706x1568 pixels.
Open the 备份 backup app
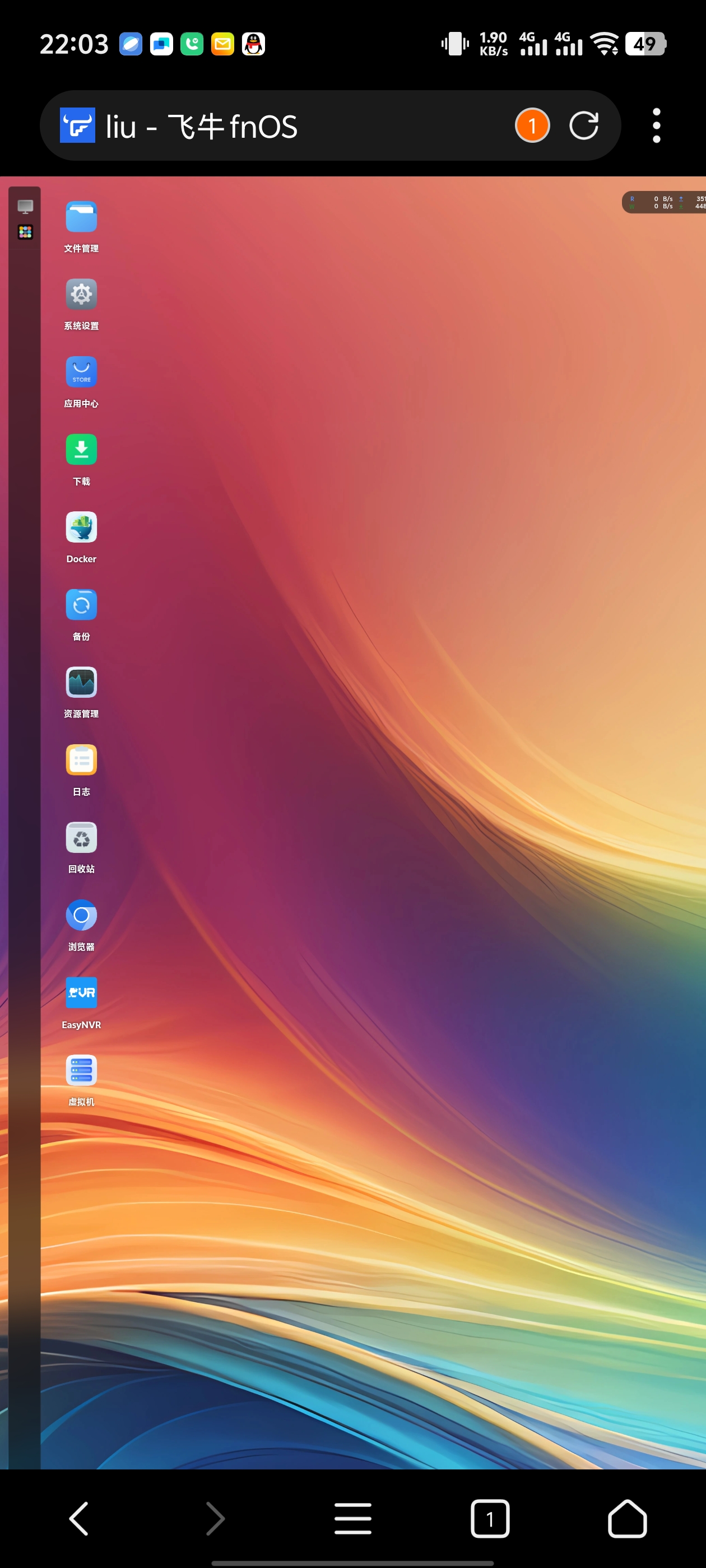pos(81,605)
